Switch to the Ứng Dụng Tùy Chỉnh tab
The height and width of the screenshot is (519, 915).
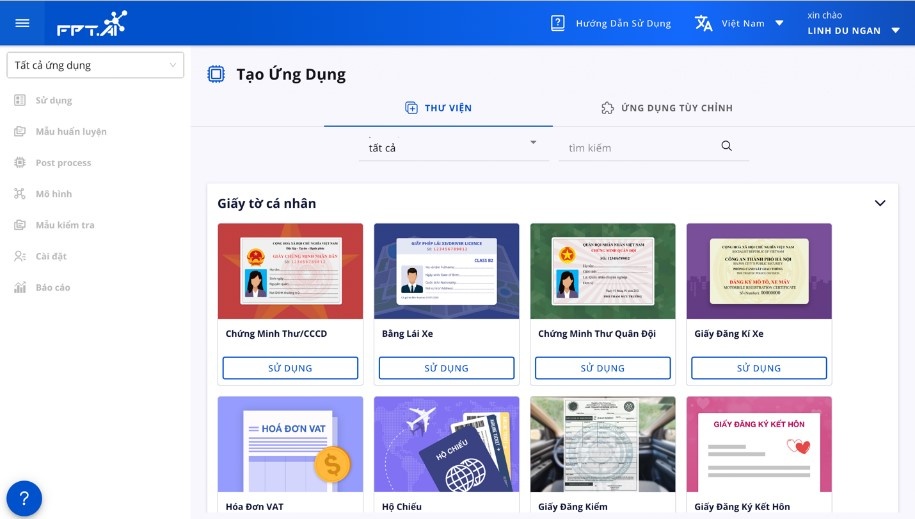pyautogui.click(x=667, y=108)
